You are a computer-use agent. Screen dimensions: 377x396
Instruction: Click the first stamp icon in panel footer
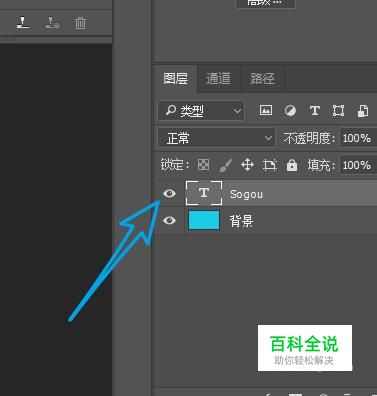[x=23, y=23]
